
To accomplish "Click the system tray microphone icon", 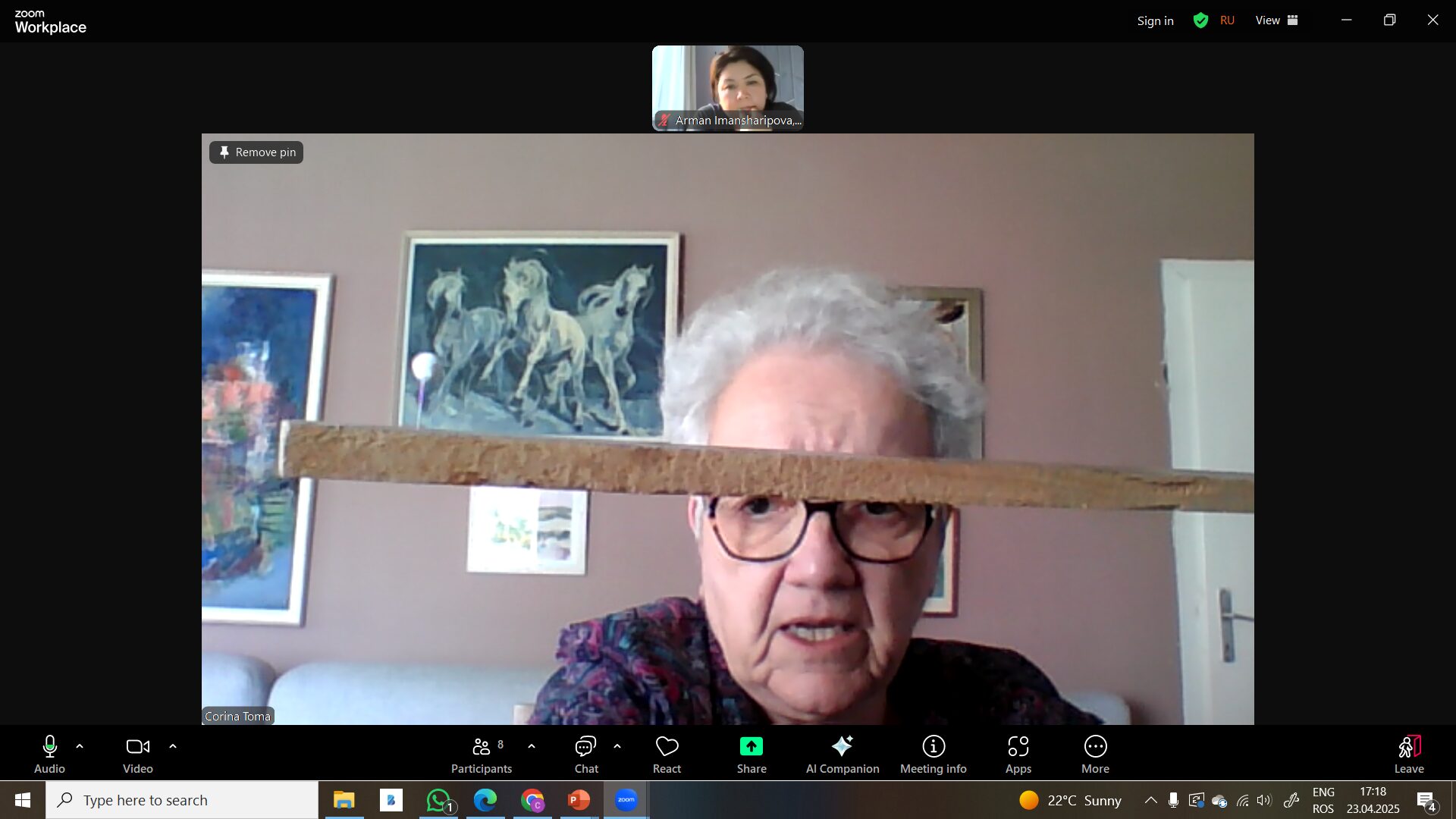I will (1173, 800).
